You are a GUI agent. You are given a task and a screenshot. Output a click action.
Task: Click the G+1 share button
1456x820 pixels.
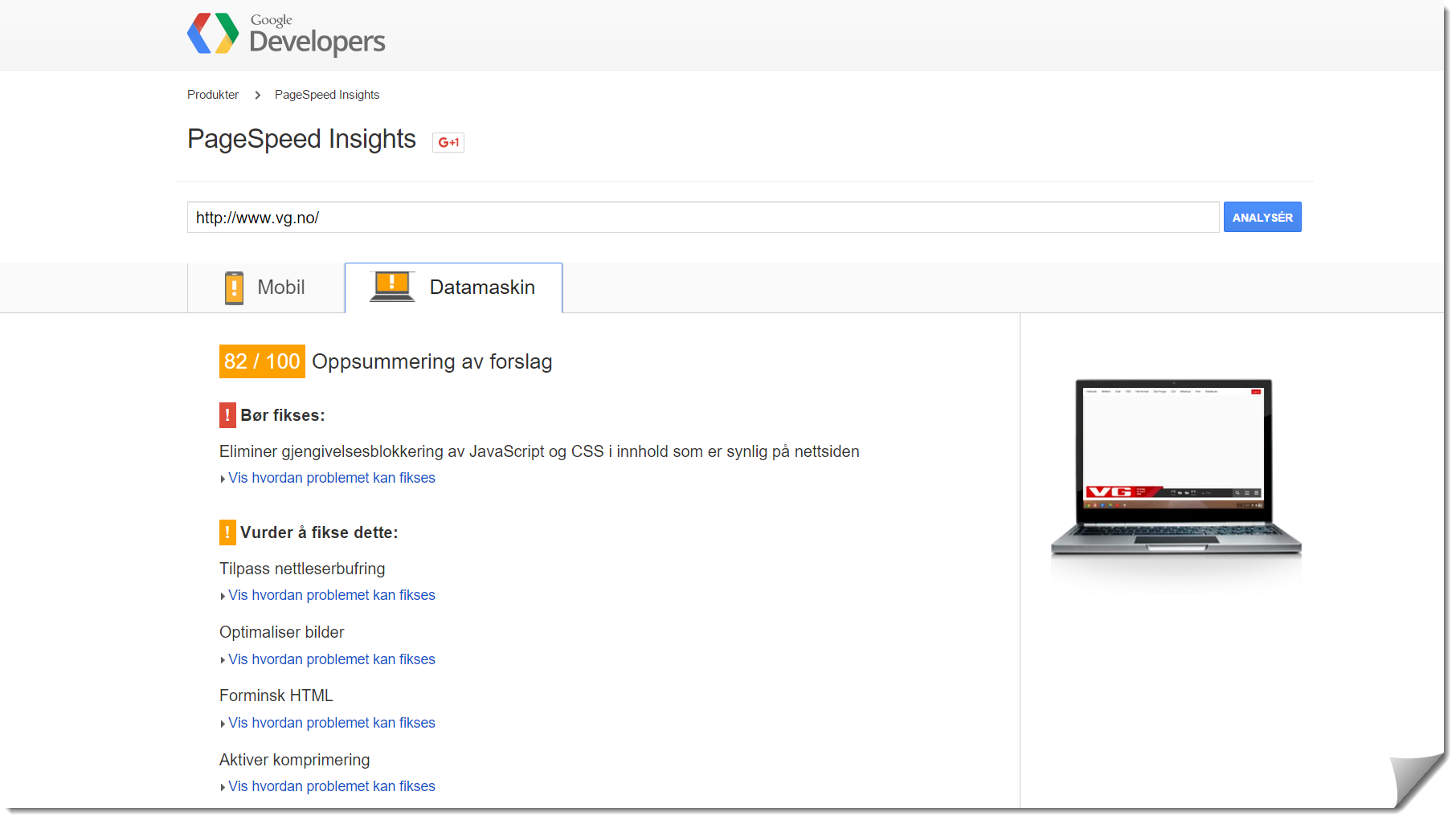click(448, 142)
